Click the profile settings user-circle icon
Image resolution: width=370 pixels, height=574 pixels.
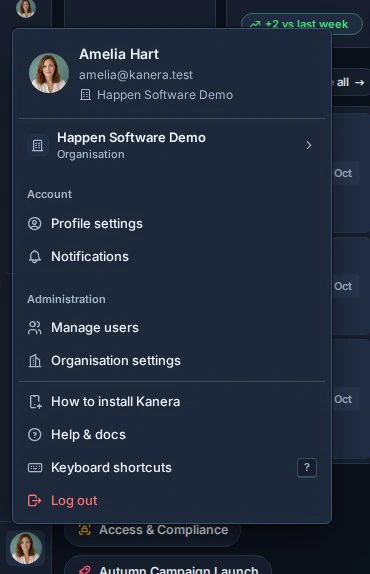click(35, 224)
